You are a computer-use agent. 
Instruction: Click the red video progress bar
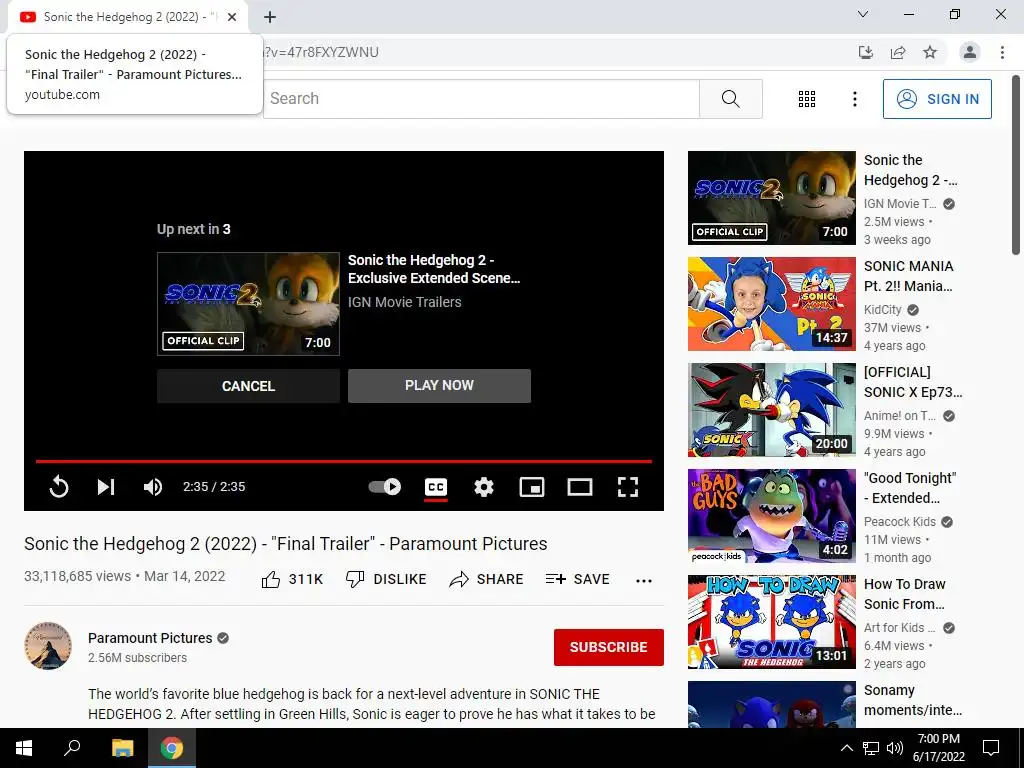click(344, 461)
